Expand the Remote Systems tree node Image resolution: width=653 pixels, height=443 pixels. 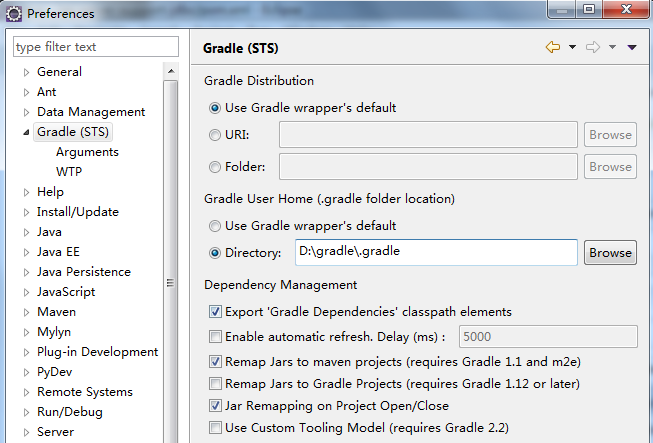point(26,392)
